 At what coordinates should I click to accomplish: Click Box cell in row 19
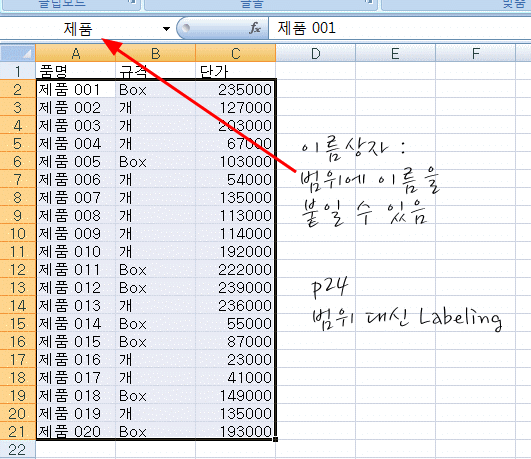click(155, 395)
